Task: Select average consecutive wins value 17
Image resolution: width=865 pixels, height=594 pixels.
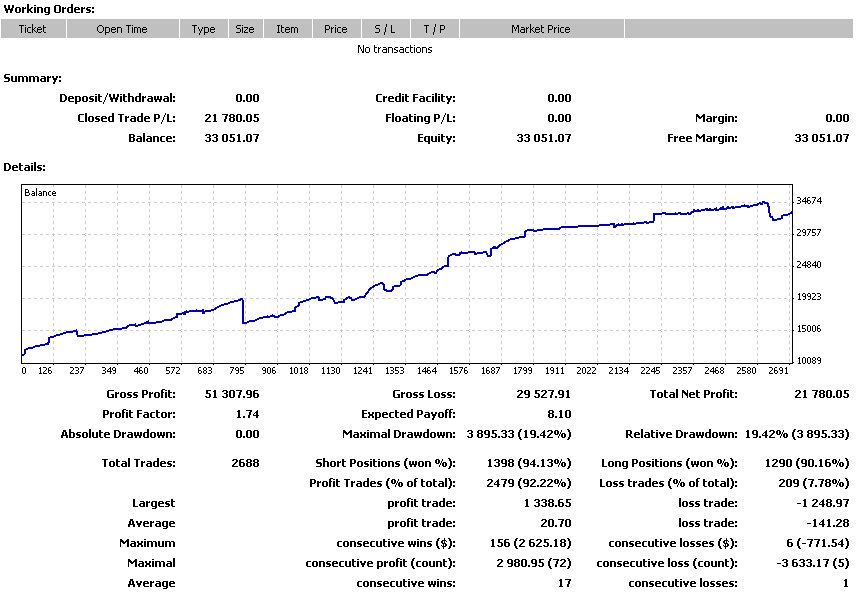Action: click(565, 583)
